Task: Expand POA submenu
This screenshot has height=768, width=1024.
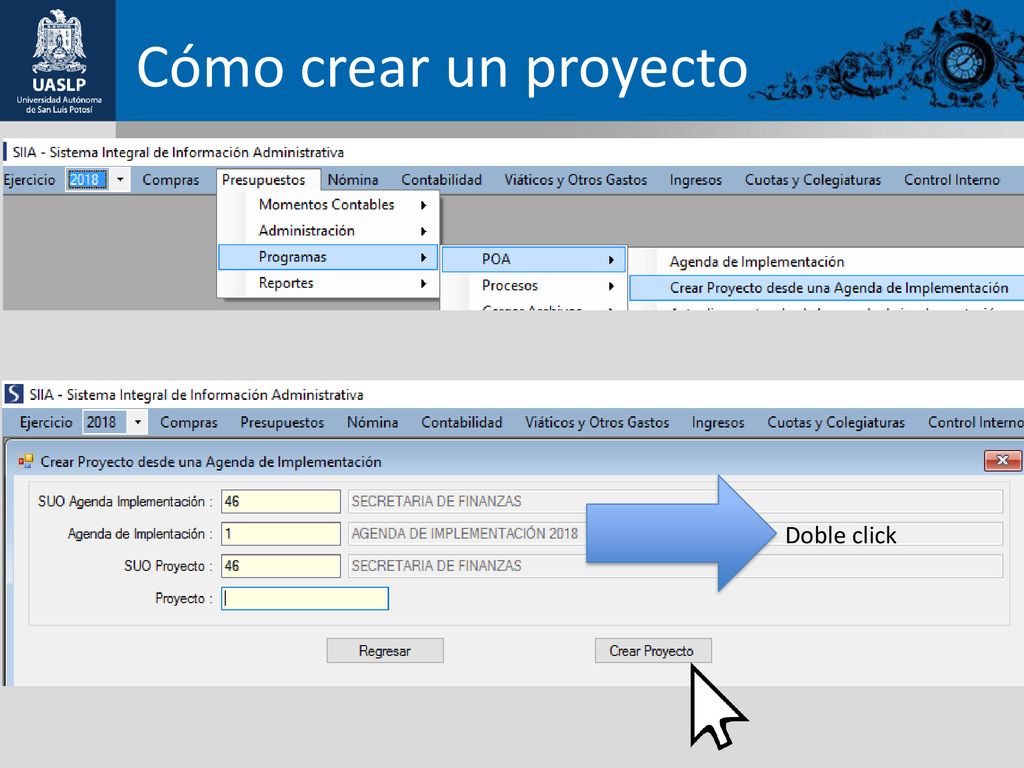Action: pyautogui.click(x=534, y=259)
